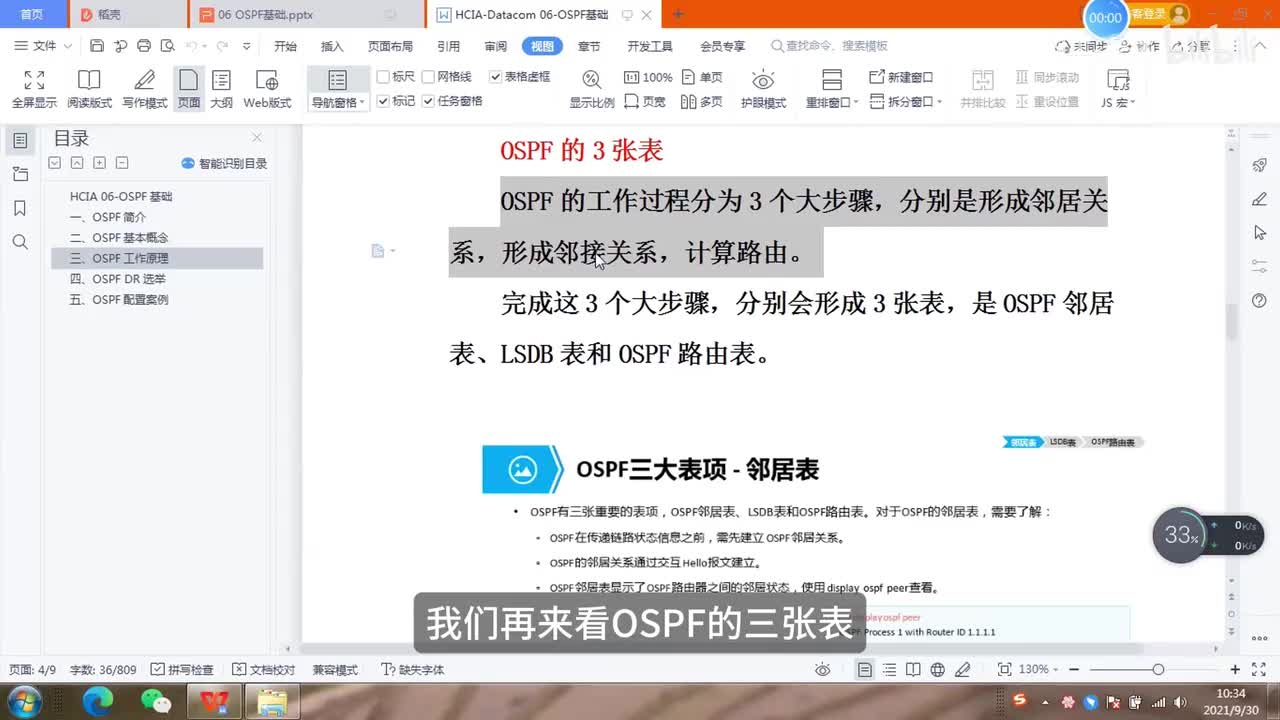Click Missing Fonts (缺失字体) in status bar
The height and width of the screenshot is (720, 1280).
(x=413, y=669)
